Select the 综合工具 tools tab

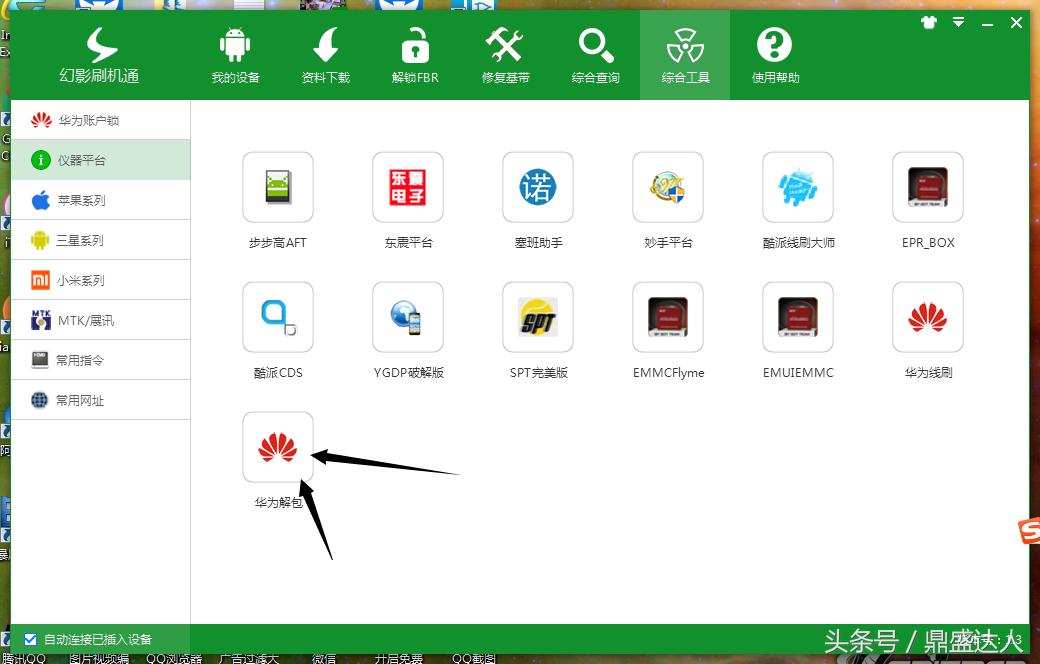(685, 56)
